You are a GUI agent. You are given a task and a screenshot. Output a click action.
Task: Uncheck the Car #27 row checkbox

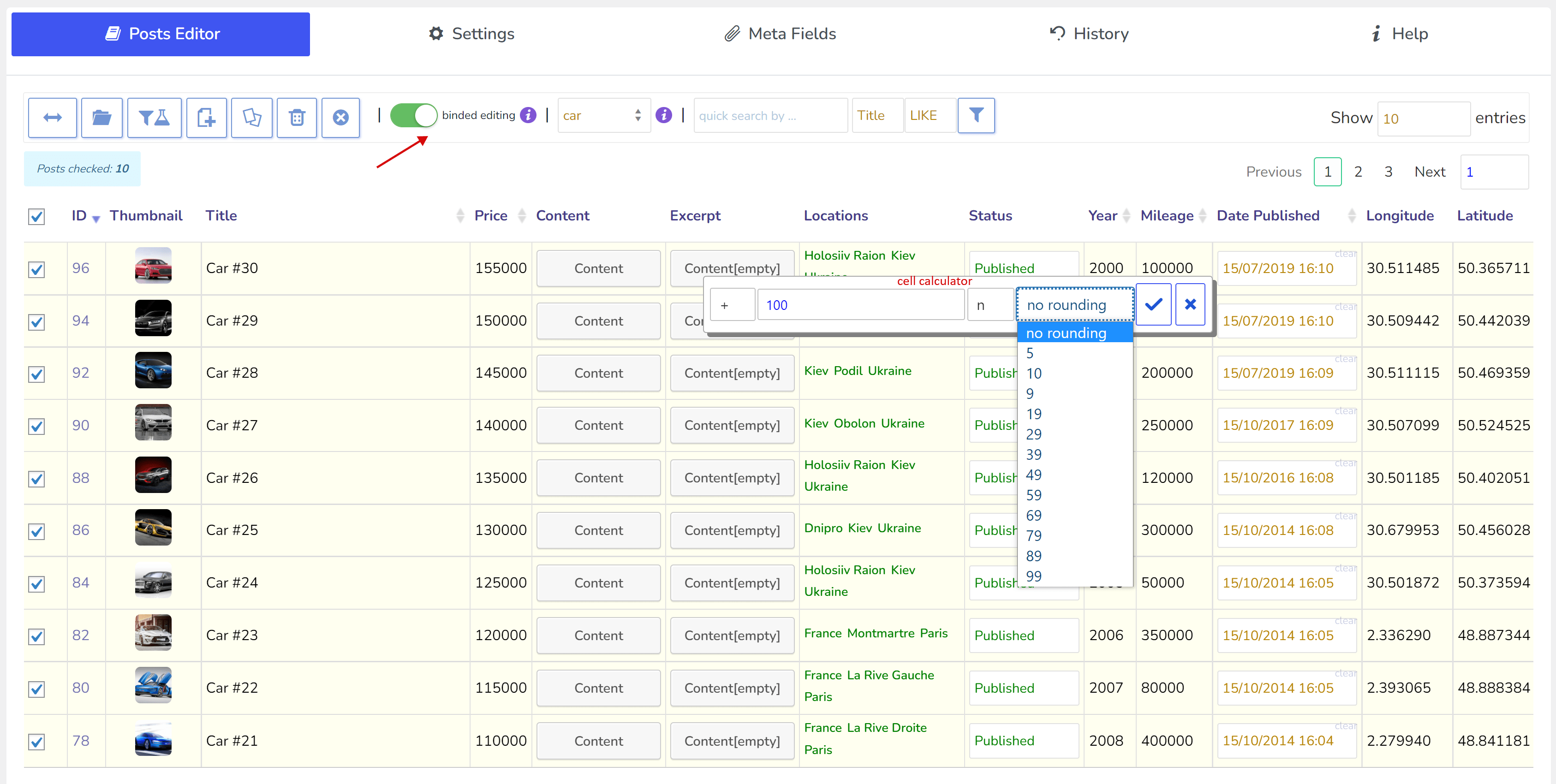pos(36,426)
